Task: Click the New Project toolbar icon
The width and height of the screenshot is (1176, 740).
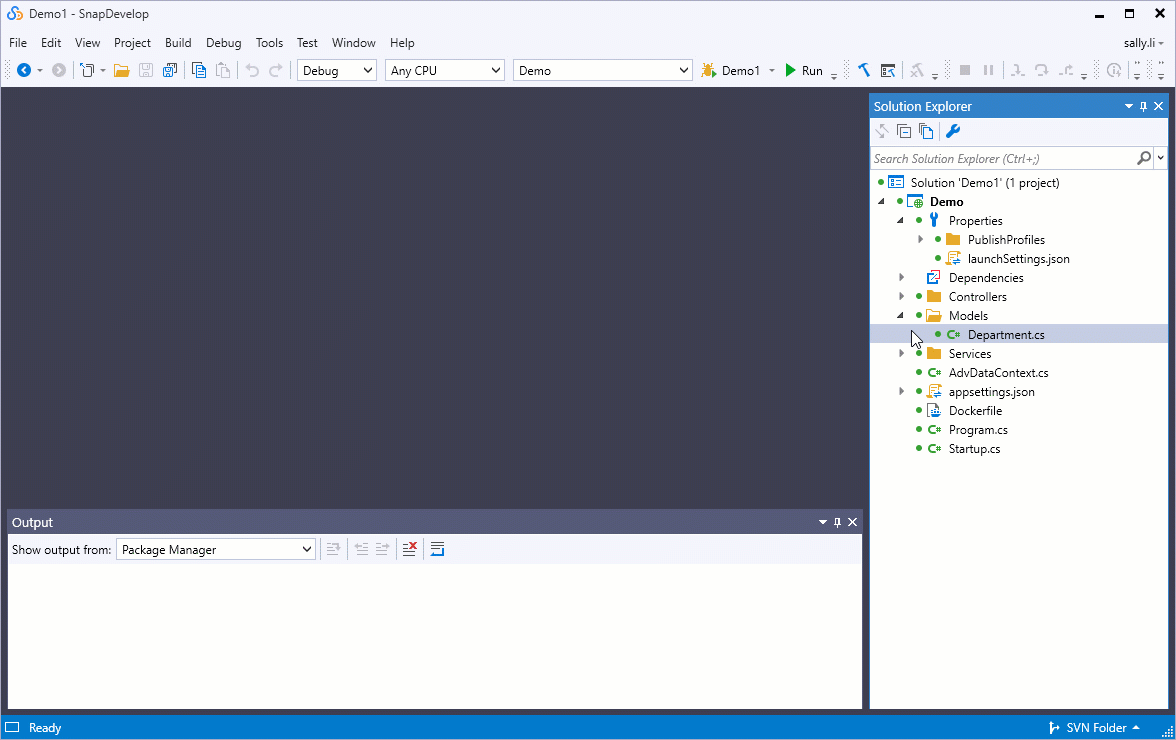Action: tap(88, 70)
